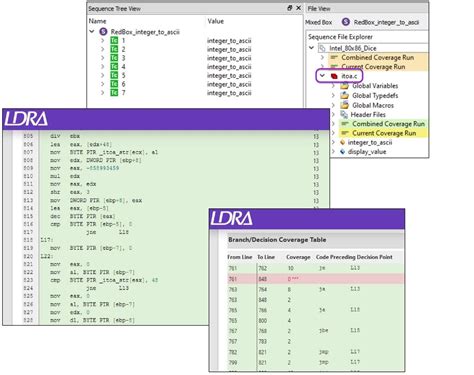This screenshot has height=375, width=474.
Task: Click the Header Files icon
Action: 344,115
